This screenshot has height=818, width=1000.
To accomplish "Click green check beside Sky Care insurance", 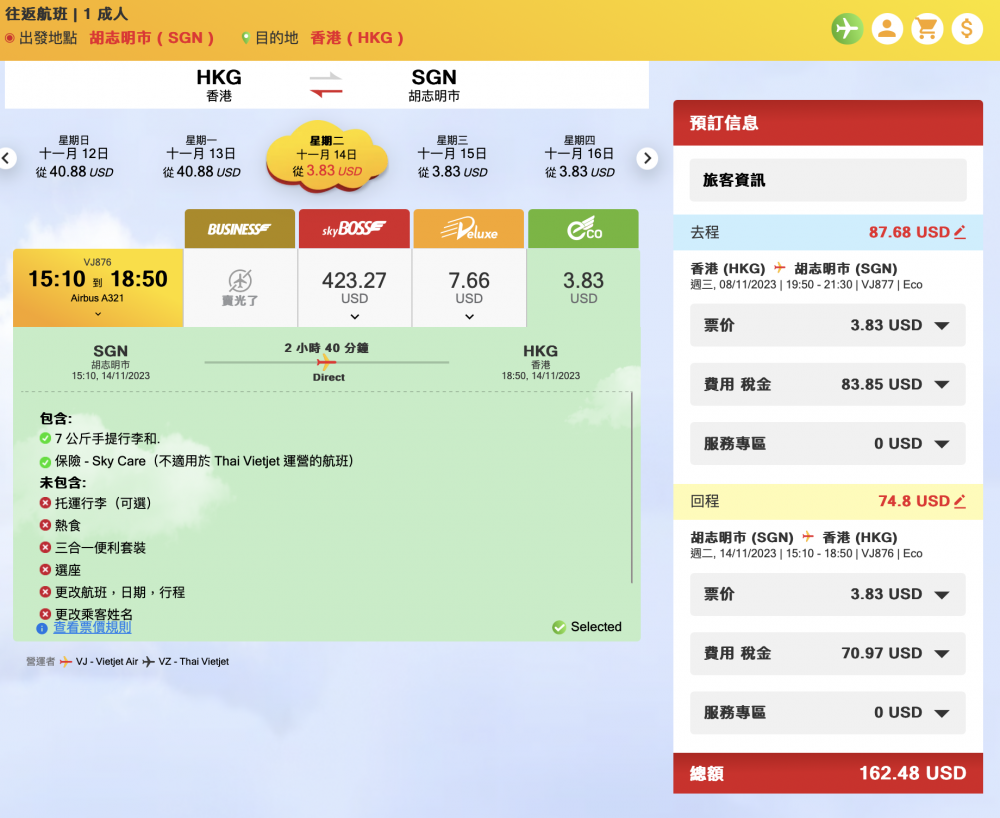I will point(45,462).
